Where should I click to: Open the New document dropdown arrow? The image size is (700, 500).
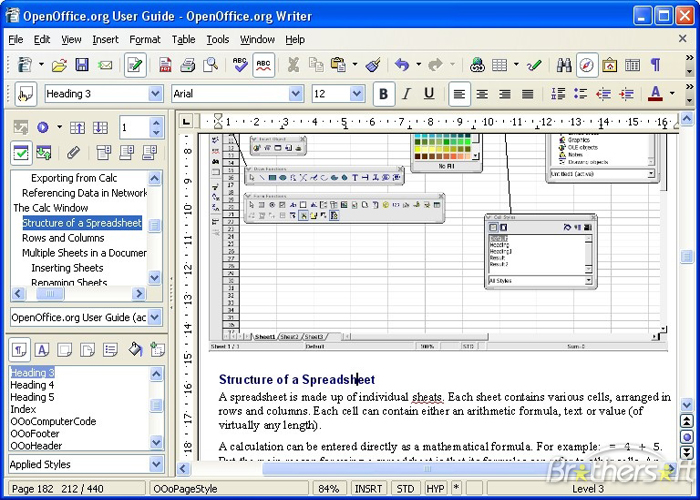(41, 65)
